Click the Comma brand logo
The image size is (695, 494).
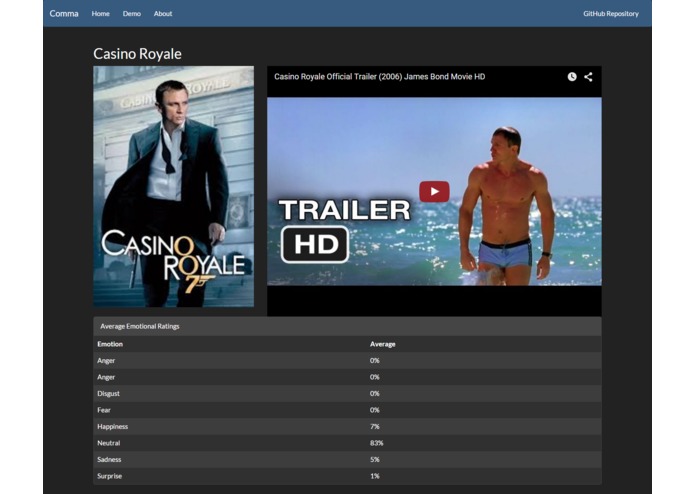(x=64, y=14)
